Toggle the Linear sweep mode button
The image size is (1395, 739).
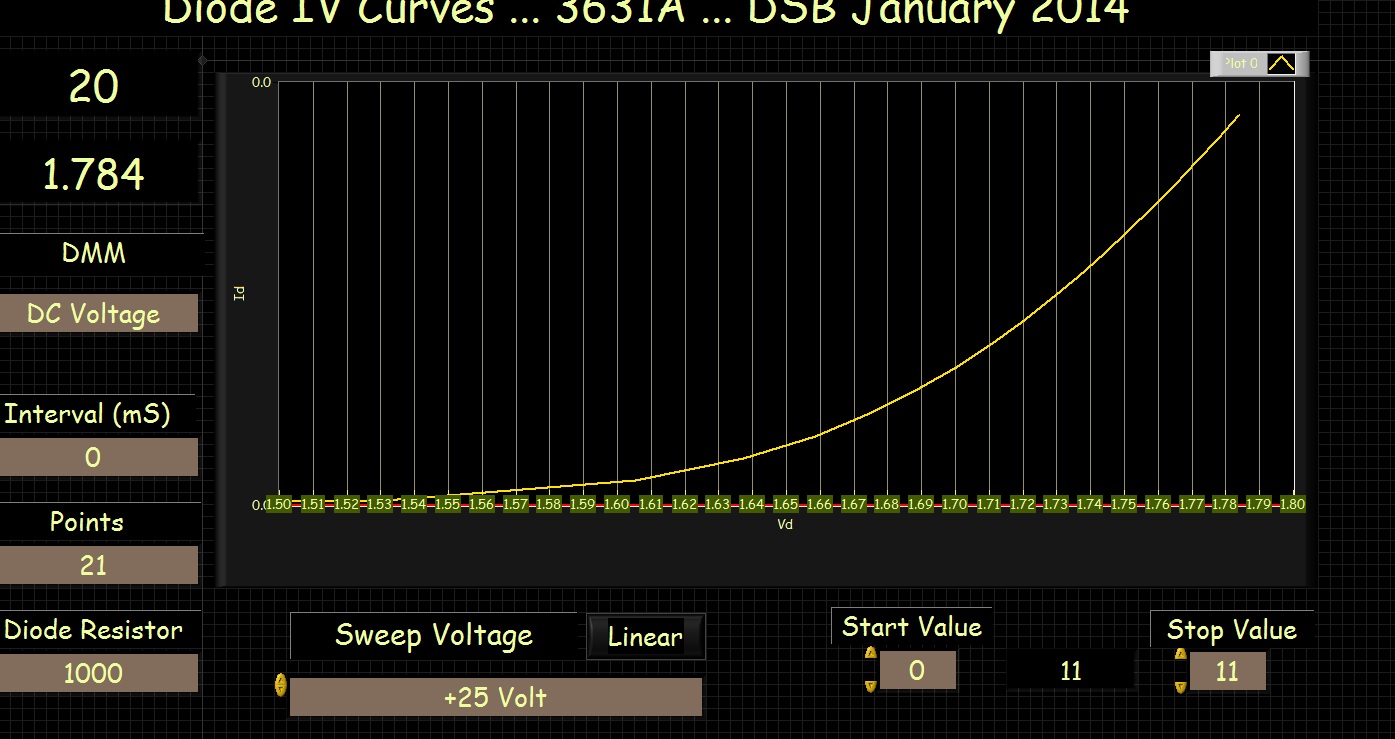[x=645, y=637]
